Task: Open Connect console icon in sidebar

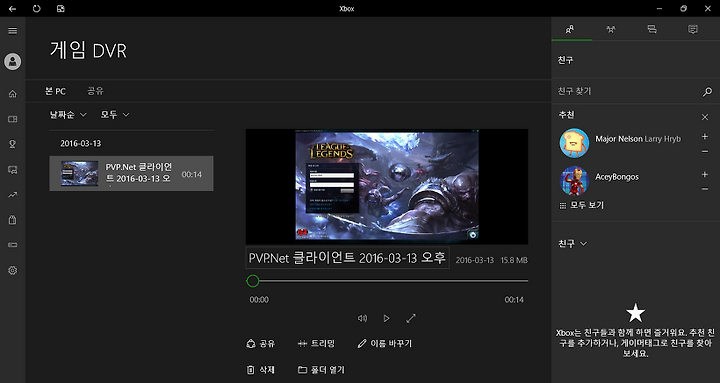Action: tap(13, 245)
